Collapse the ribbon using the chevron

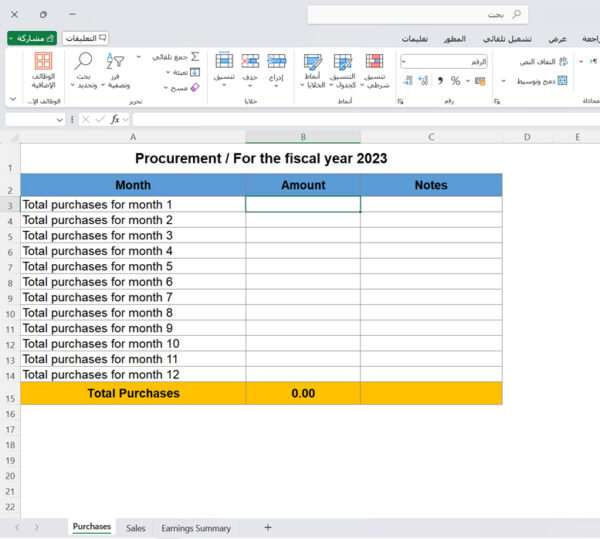tap(13, 100)
